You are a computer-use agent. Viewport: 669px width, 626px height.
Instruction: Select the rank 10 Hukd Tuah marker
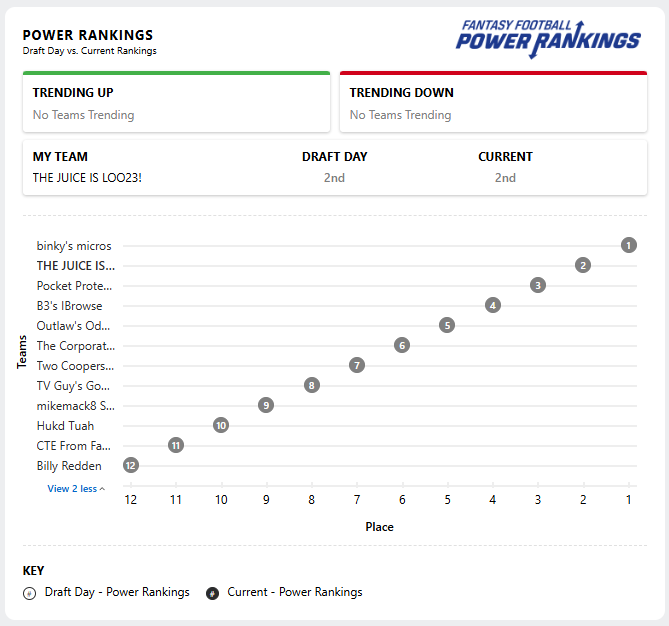(x=221, y=425)
